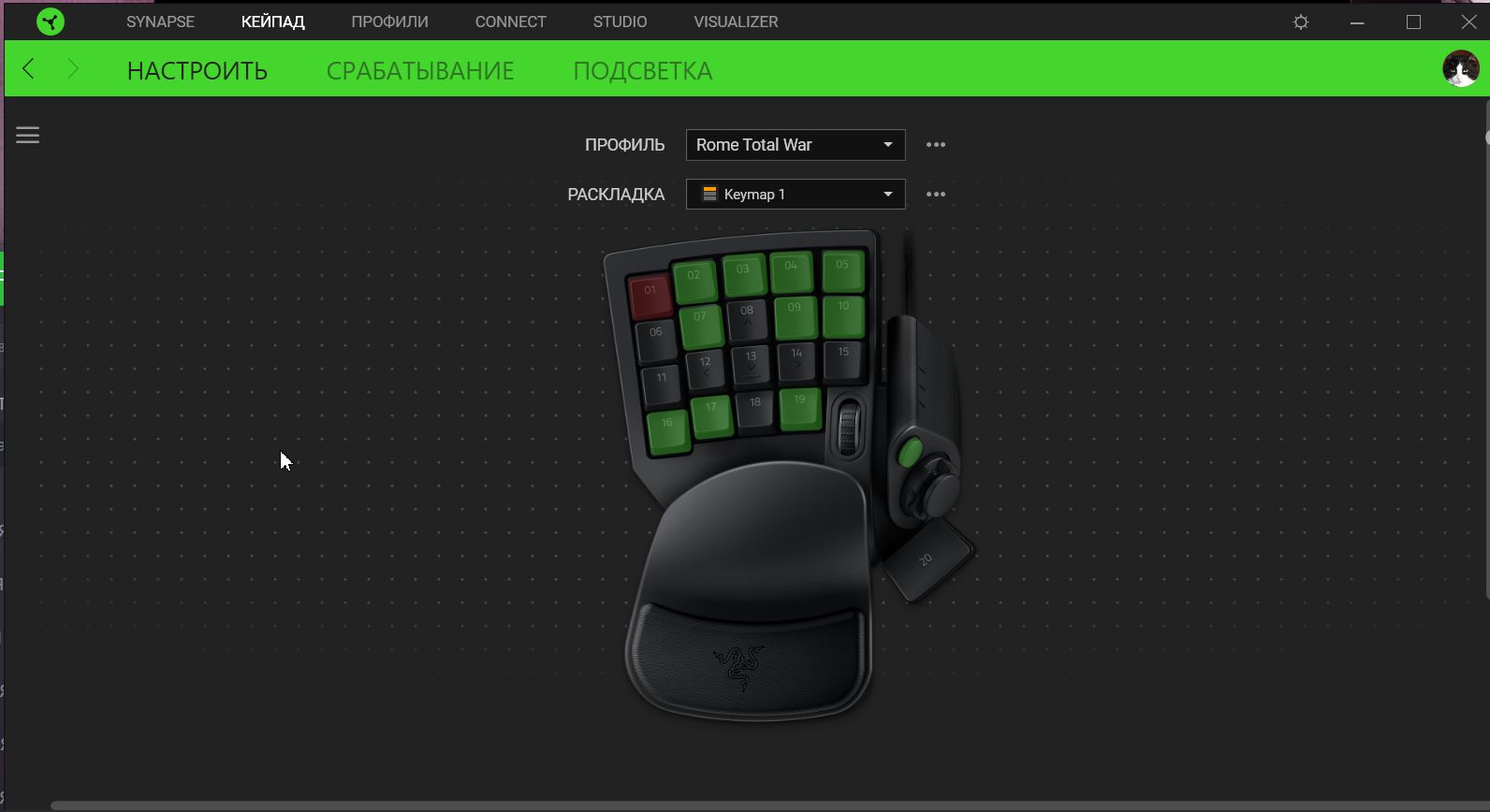Open the user avatar profile
This screenshot has width=1490, height=812.
1460,69
